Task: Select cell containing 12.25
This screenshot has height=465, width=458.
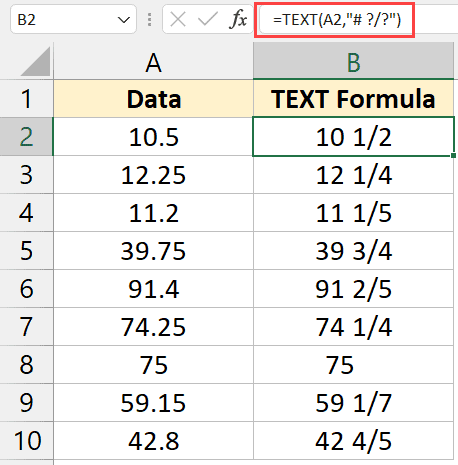Action: click(153, 175)
